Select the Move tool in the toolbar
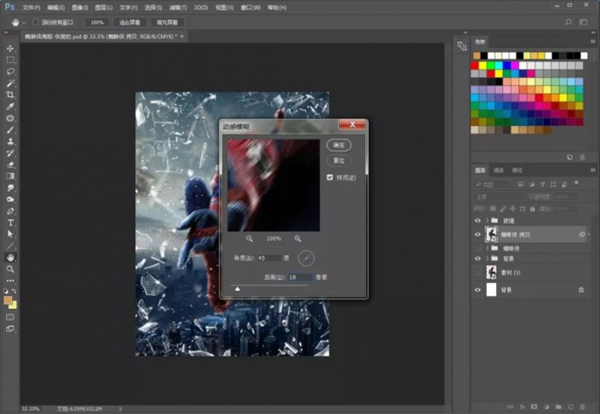The height and width of the screenshot is (414, 600). [x=11, y=48]
